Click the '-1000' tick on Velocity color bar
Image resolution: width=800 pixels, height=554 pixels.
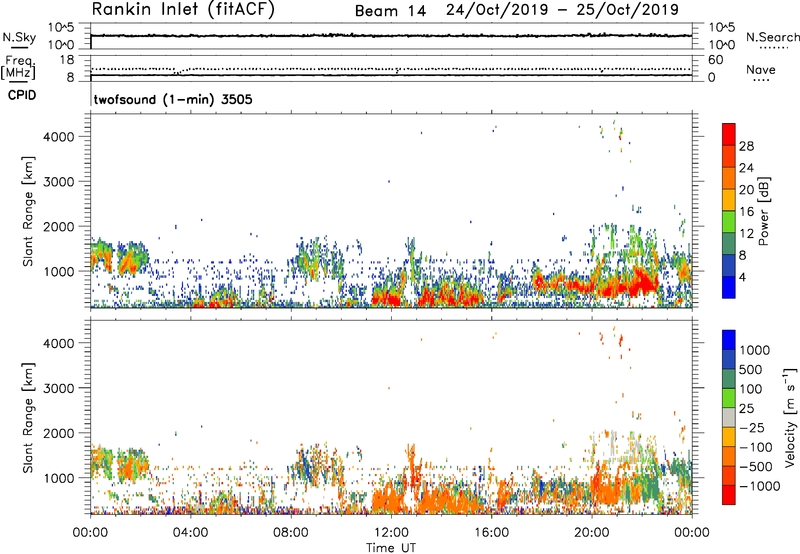pos(760,486)
